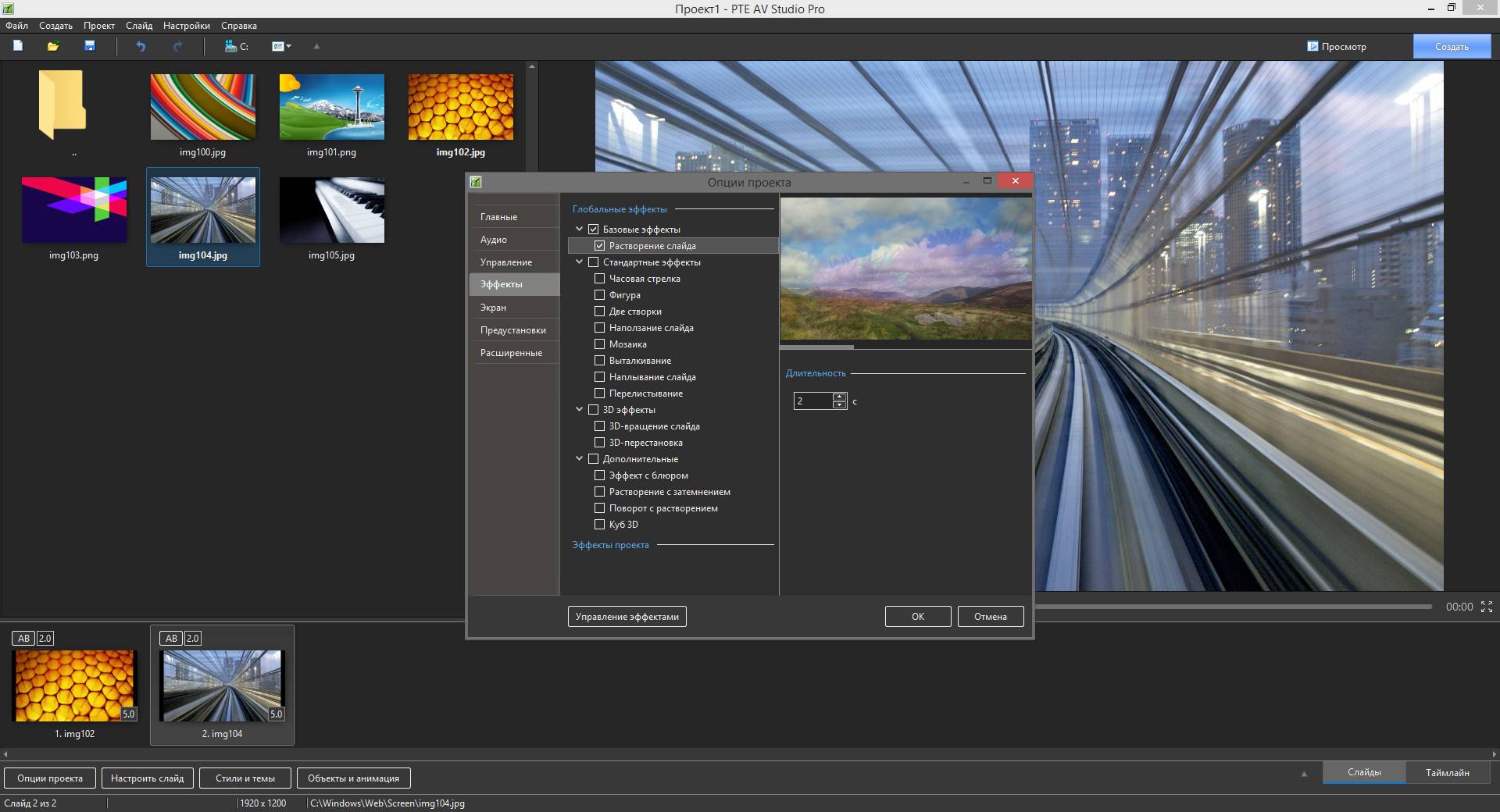This screenshot has height=812, width=1500.
Task: Click the dialog's app icon in Опции проекта
Action: pyautogui.click(x=476, y=182)
